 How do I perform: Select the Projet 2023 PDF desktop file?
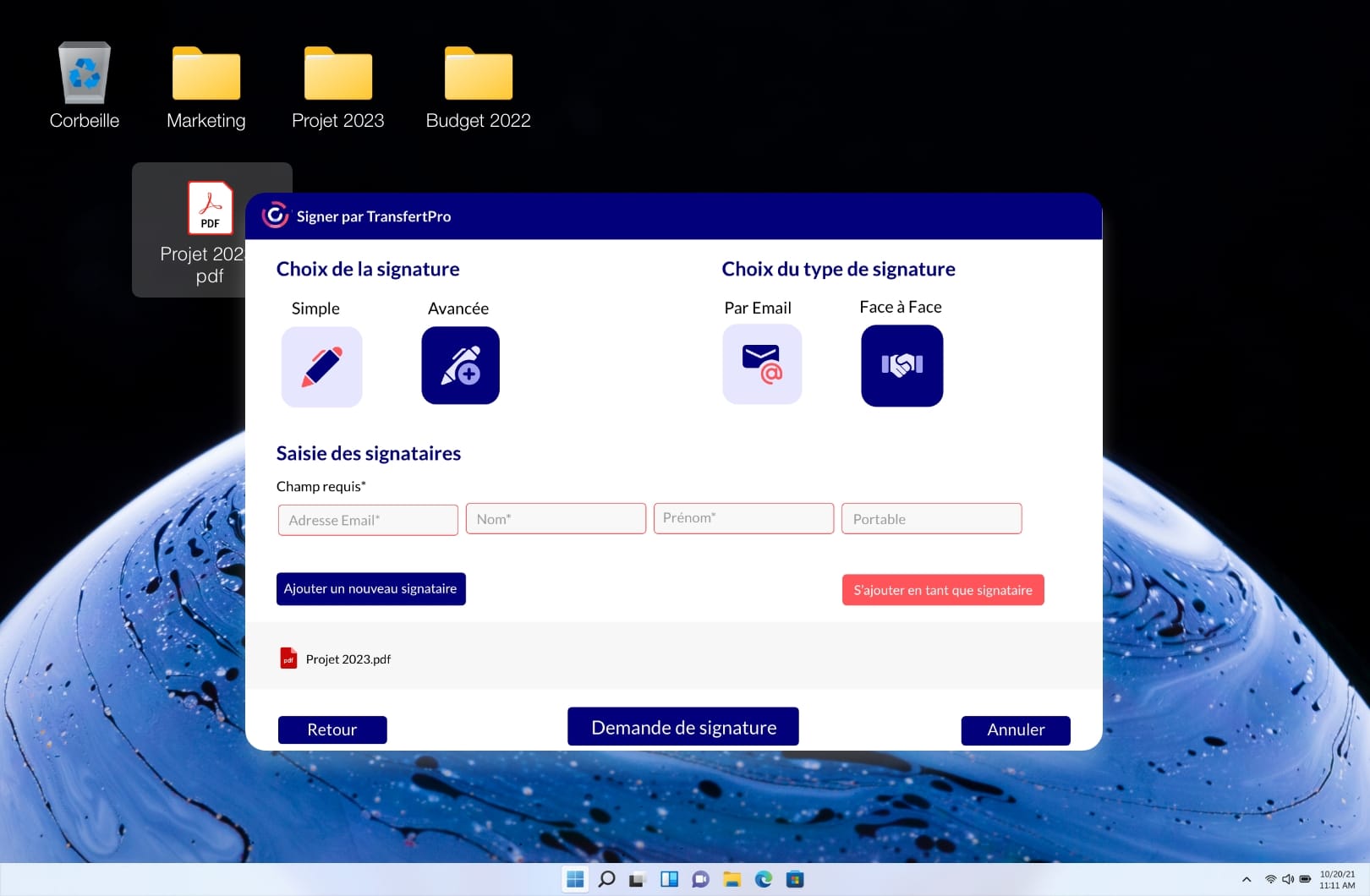click(x=210, y=207)
